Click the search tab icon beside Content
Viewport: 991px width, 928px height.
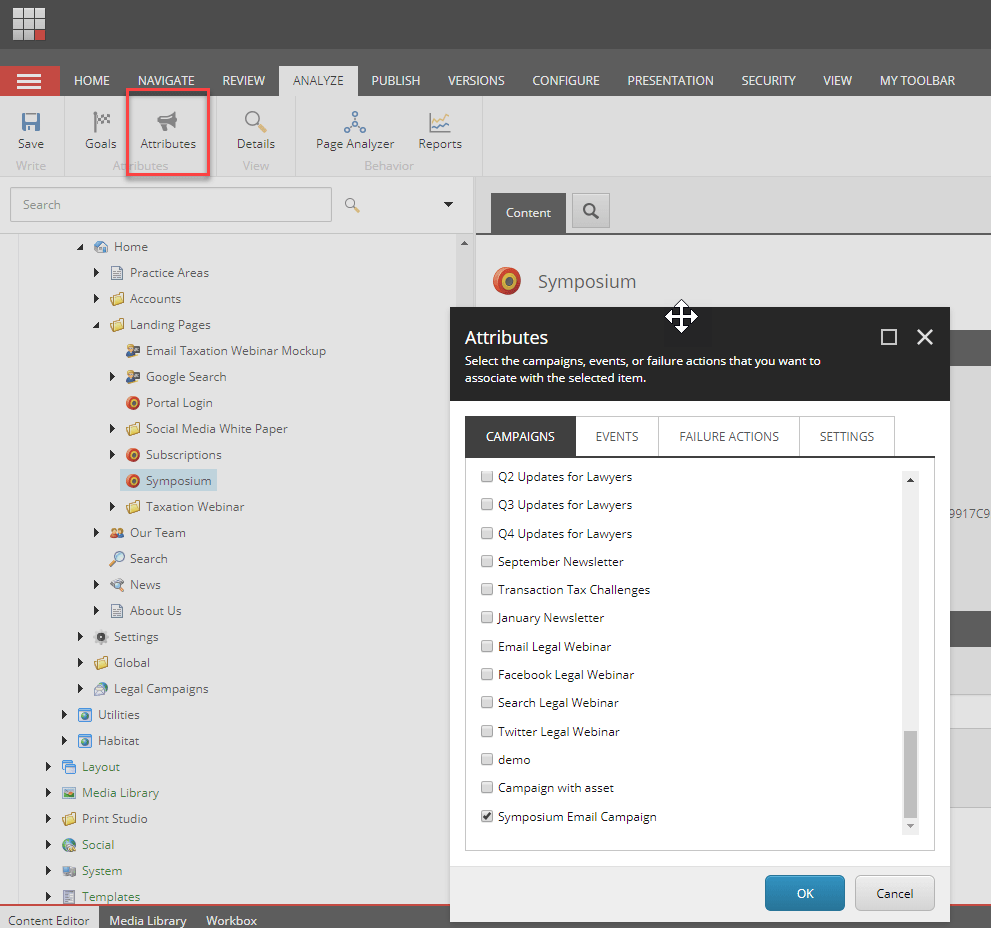click(x=590, y=211)
